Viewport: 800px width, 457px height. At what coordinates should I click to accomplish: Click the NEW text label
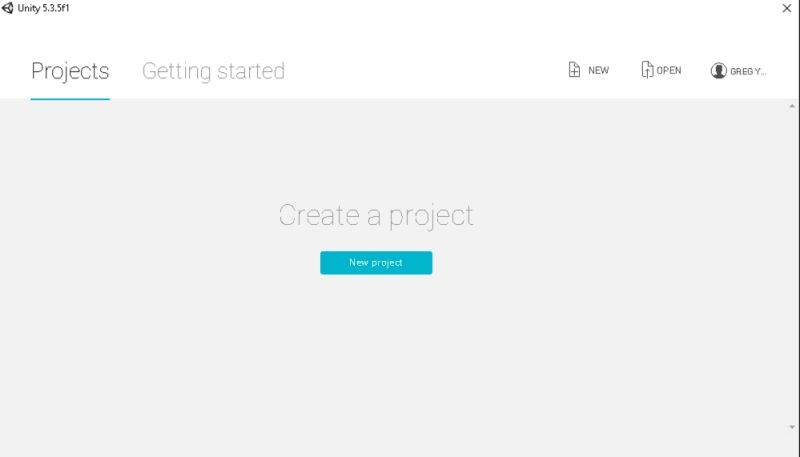click(598, 70)
